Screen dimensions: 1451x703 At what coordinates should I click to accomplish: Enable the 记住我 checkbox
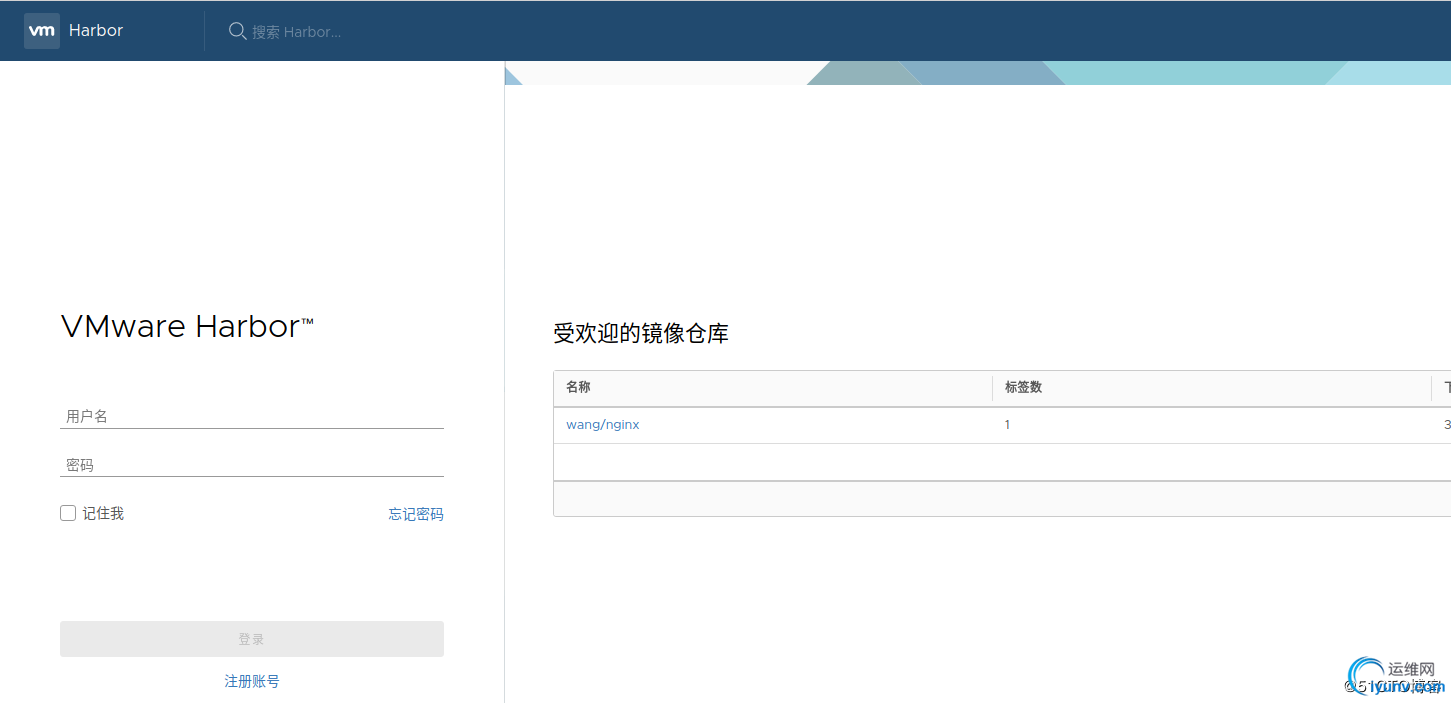(x=68, y=513)
